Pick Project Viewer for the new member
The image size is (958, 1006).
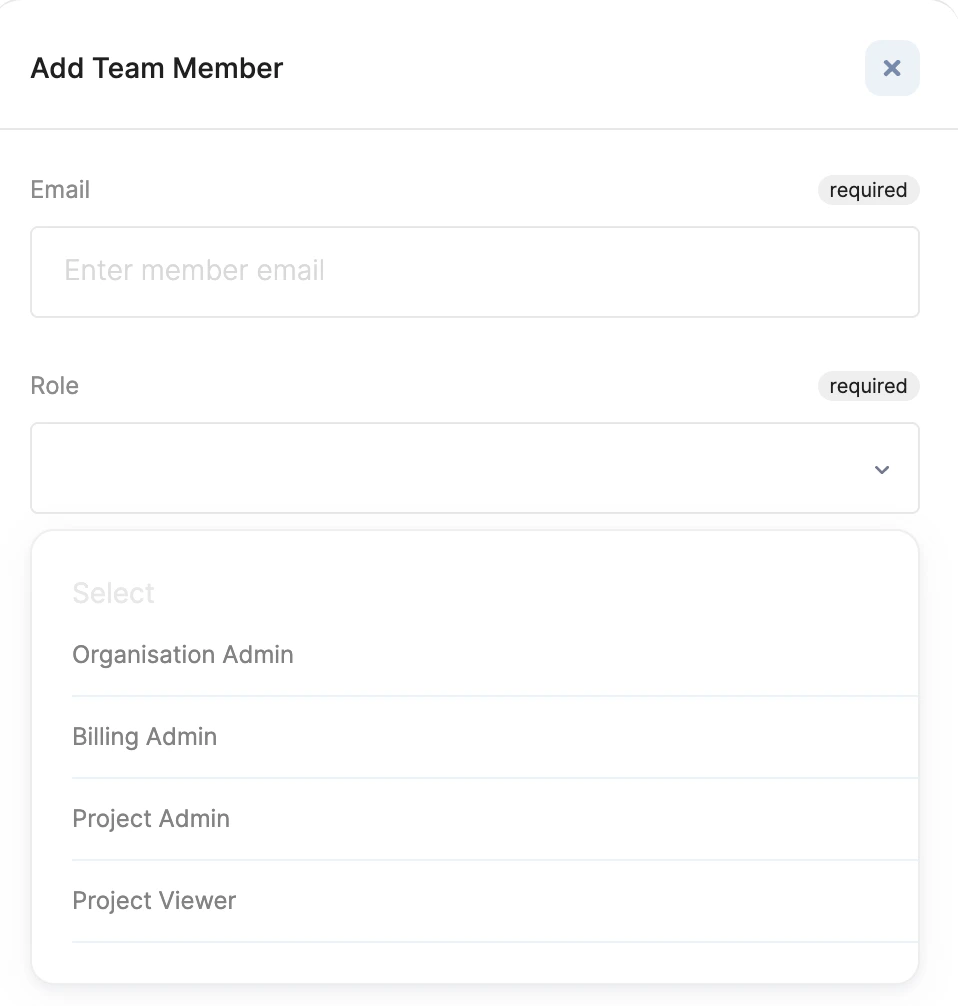153,901
